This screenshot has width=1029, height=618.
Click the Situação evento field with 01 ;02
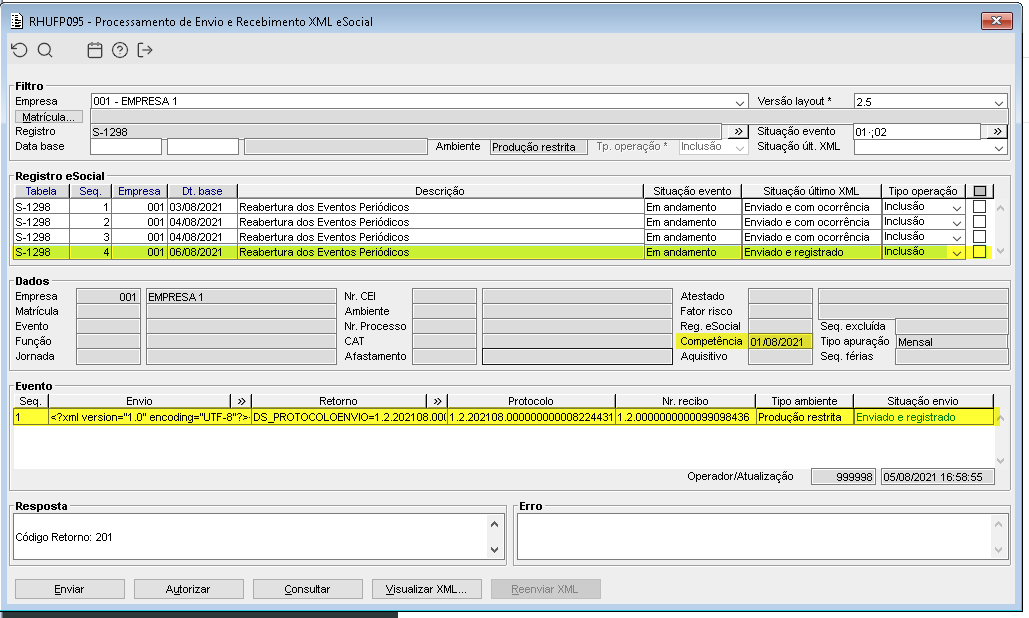917,132
